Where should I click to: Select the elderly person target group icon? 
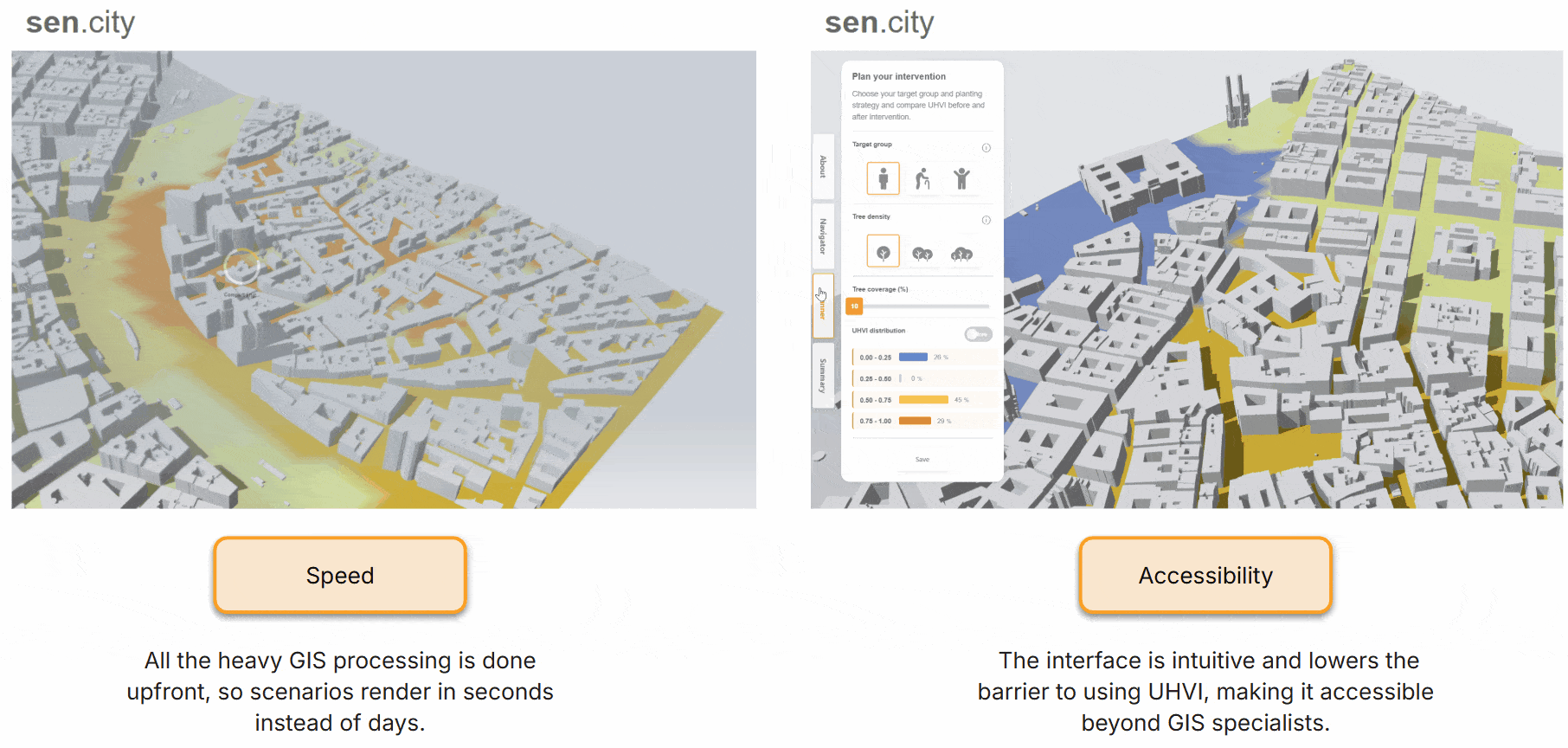922,178
